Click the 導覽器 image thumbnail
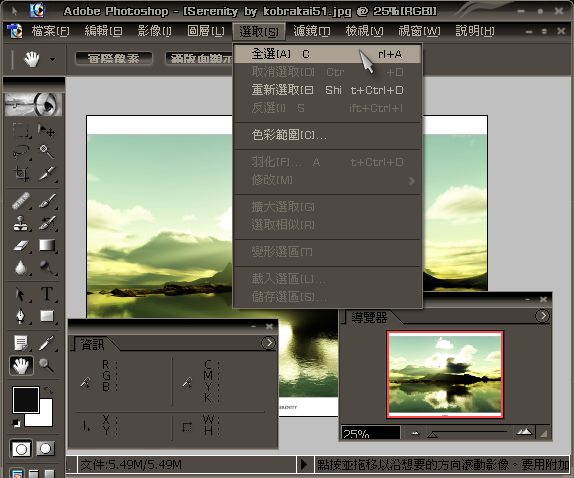The height and width of the screenshot is (478, 574). (x=445, y=374)
